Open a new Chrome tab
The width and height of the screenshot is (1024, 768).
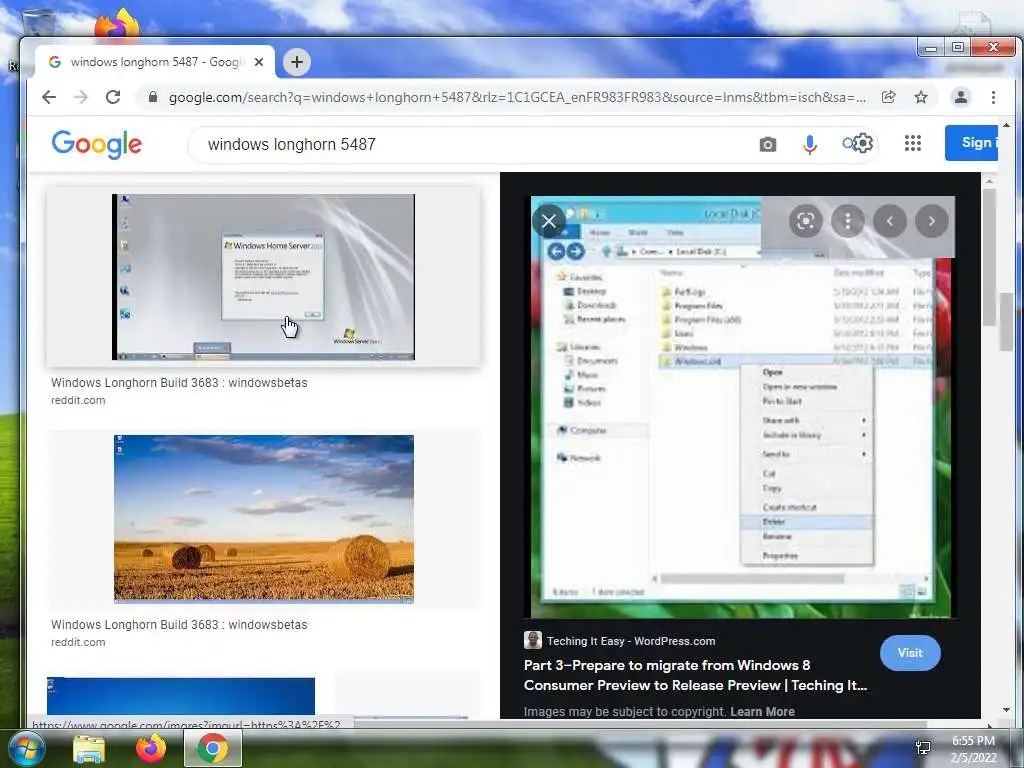[x=296, y=62]
